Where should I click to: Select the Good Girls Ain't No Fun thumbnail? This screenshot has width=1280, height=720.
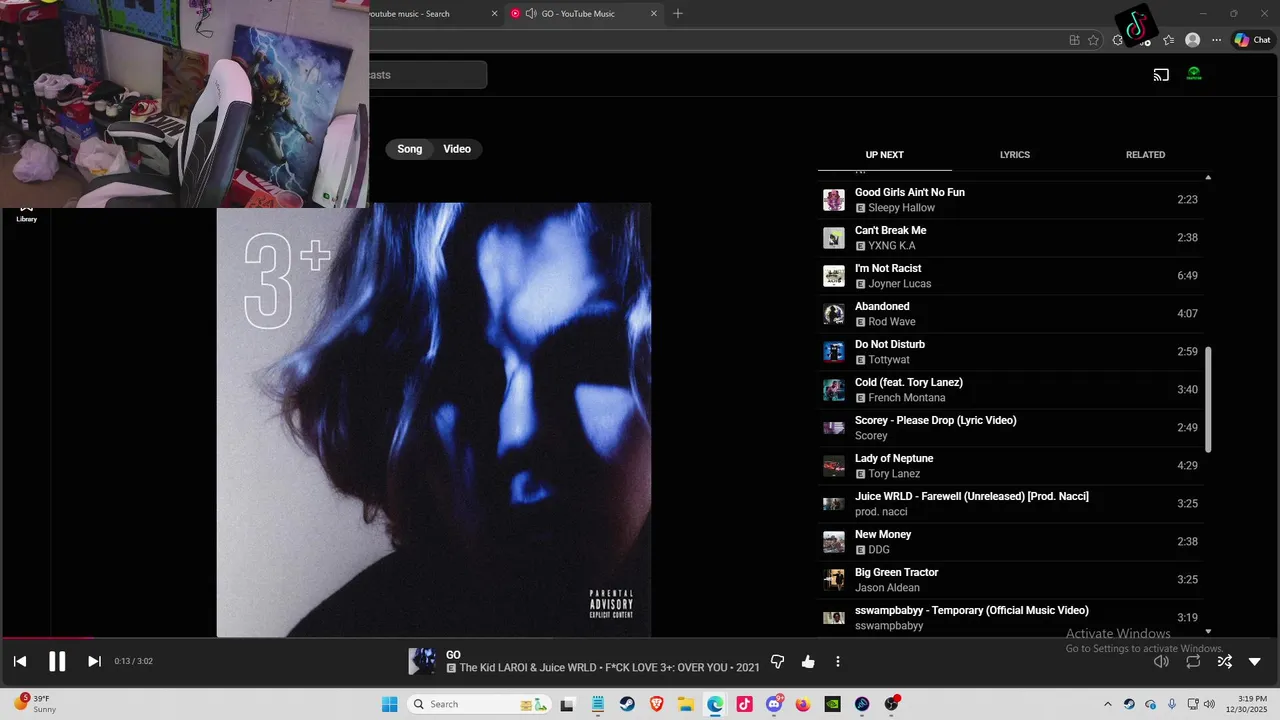coord(834,200)
